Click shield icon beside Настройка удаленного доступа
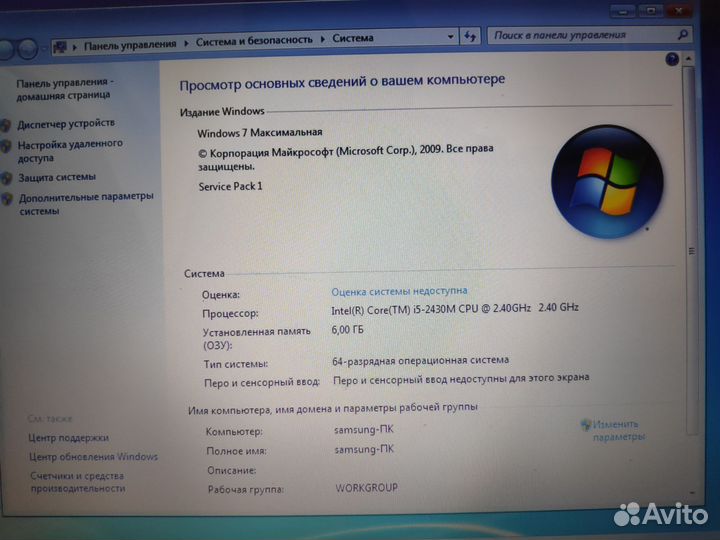This screenshot has height=540, width=720. [x=6, y=146]
